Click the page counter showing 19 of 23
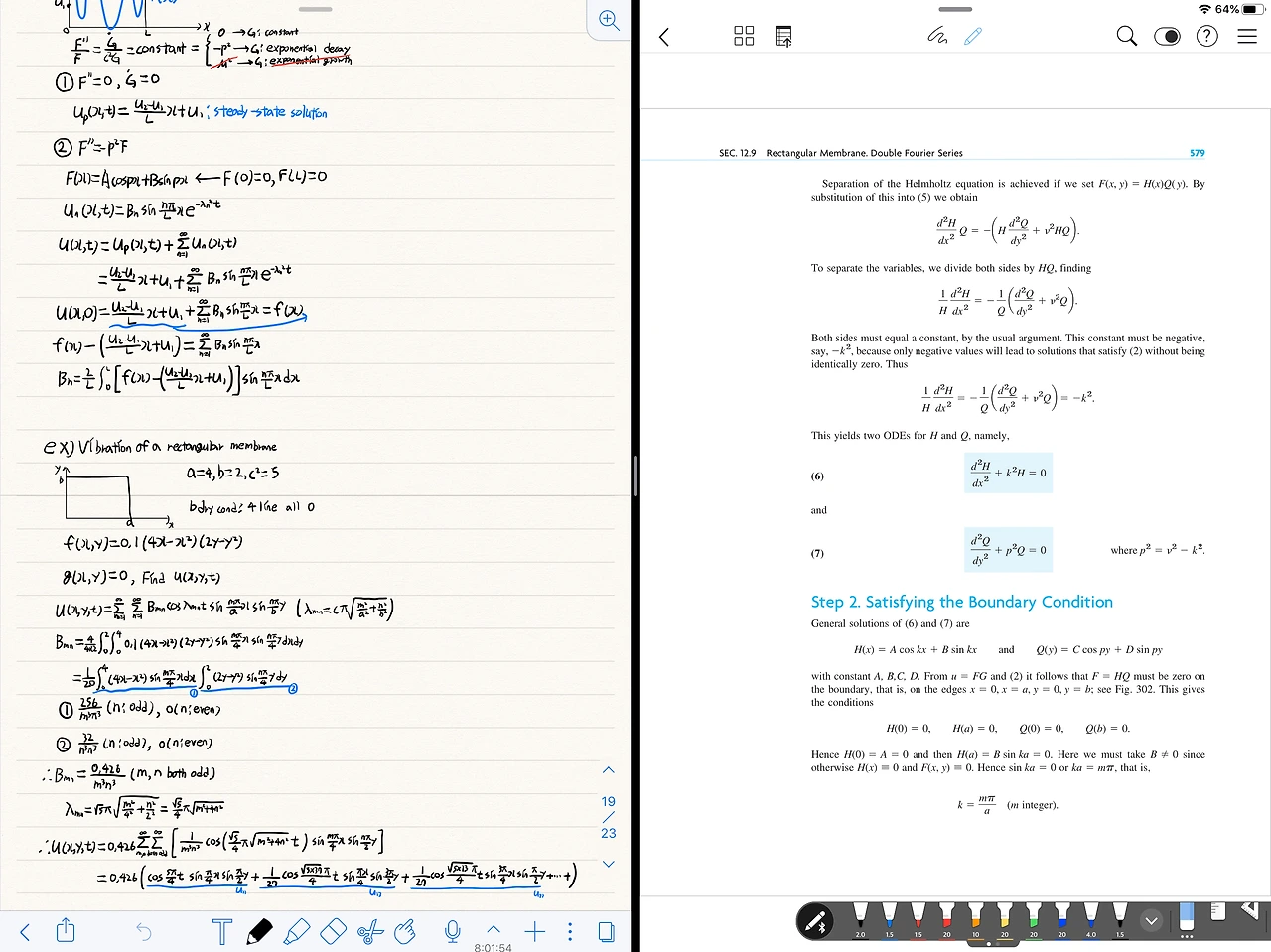The image size is (1271, 952). 609,817
